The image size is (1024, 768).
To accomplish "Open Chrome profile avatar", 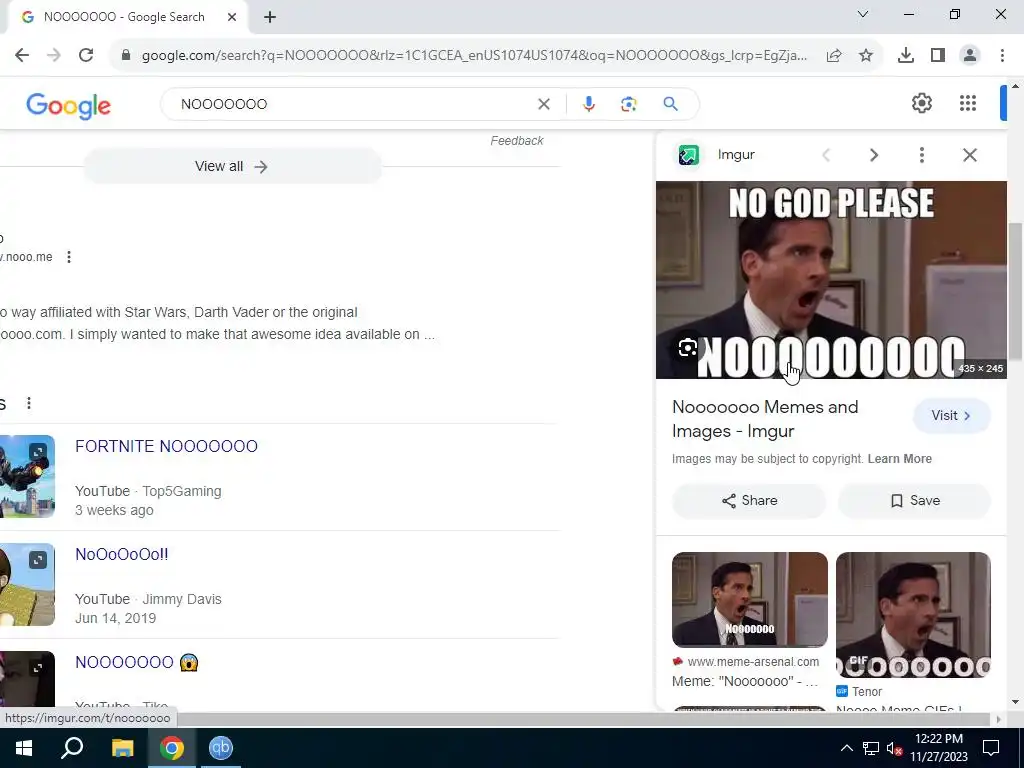I will [x=970, y=56].
